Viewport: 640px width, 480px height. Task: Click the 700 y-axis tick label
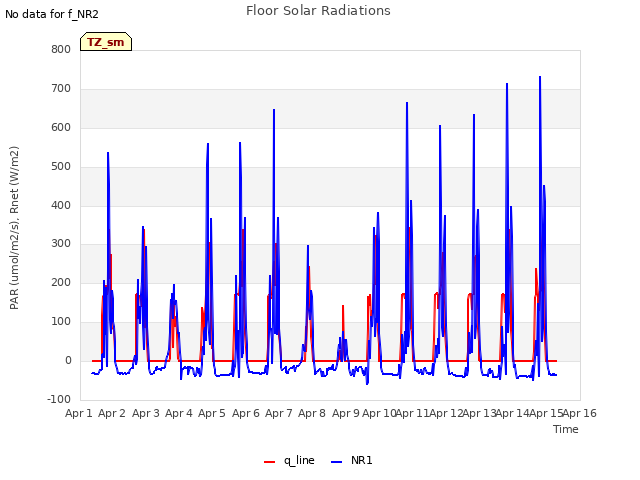pyautogui.click(x=61, y=89)
